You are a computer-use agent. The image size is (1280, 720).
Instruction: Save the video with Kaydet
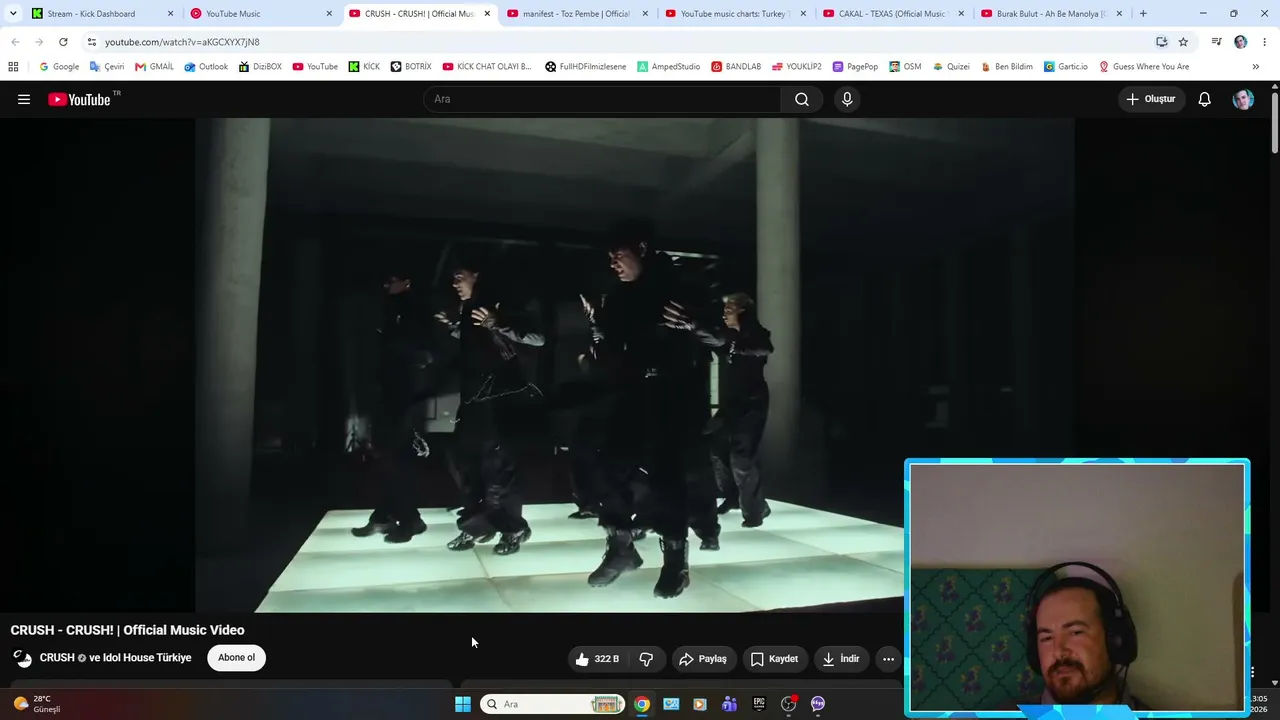coord(774,659)
